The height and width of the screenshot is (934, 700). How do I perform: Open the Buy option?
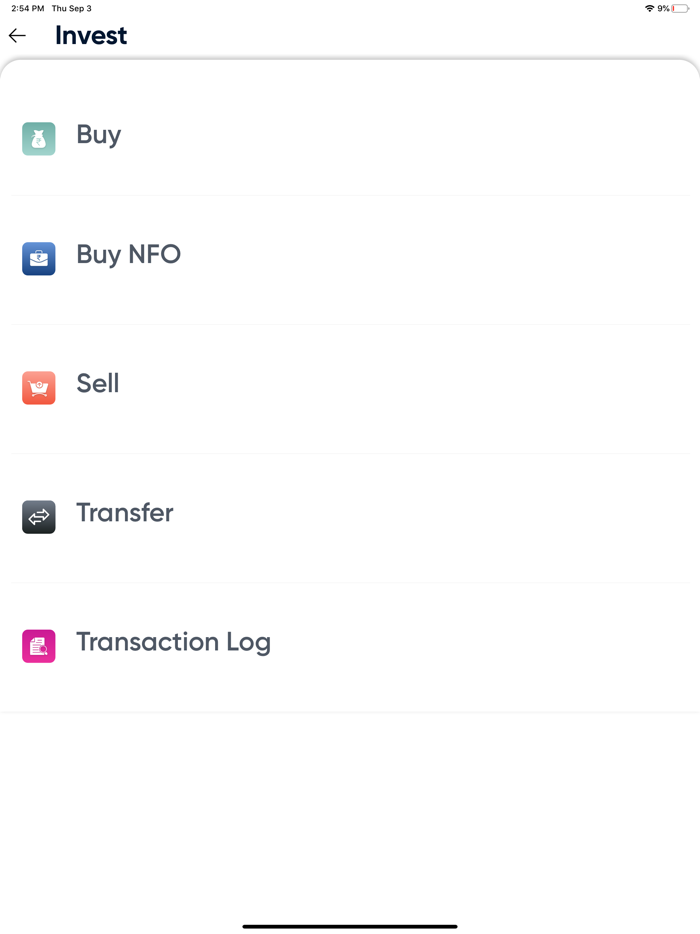(98, 135)
